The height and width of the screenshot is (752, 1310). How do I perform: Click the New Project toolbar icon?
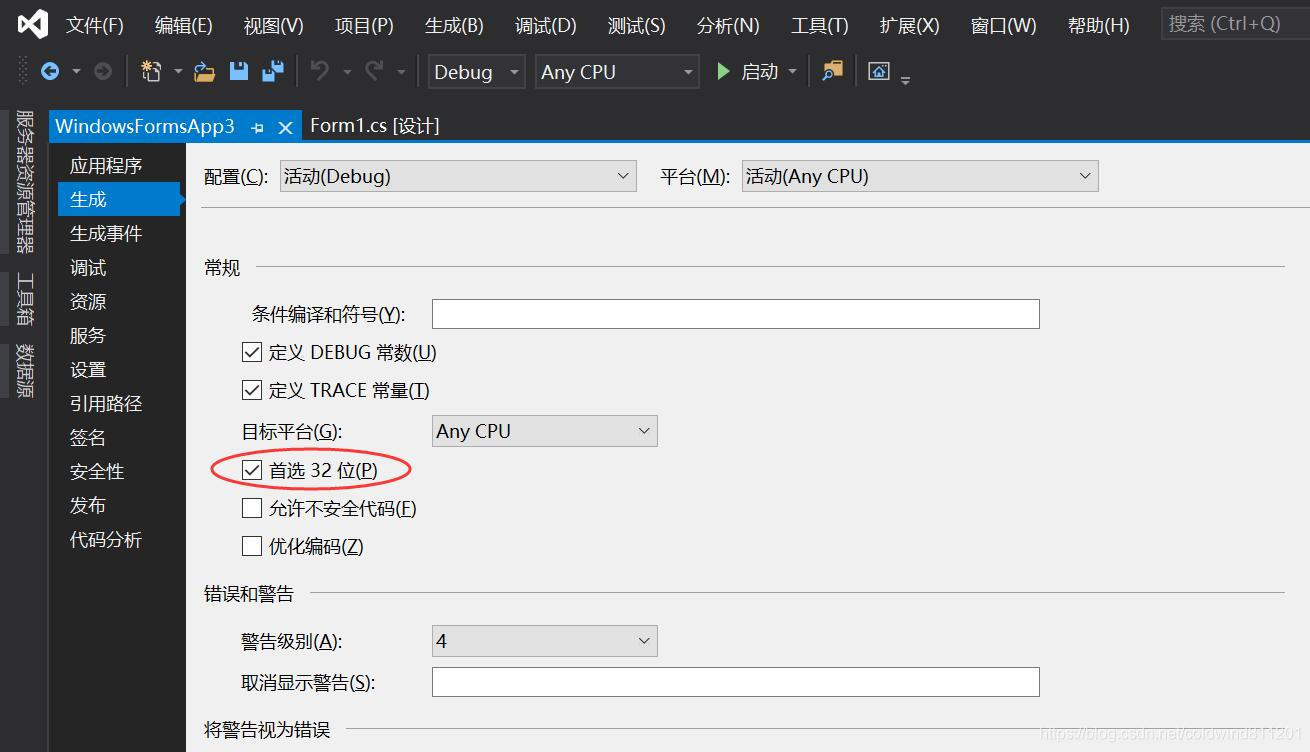point(151,71)
